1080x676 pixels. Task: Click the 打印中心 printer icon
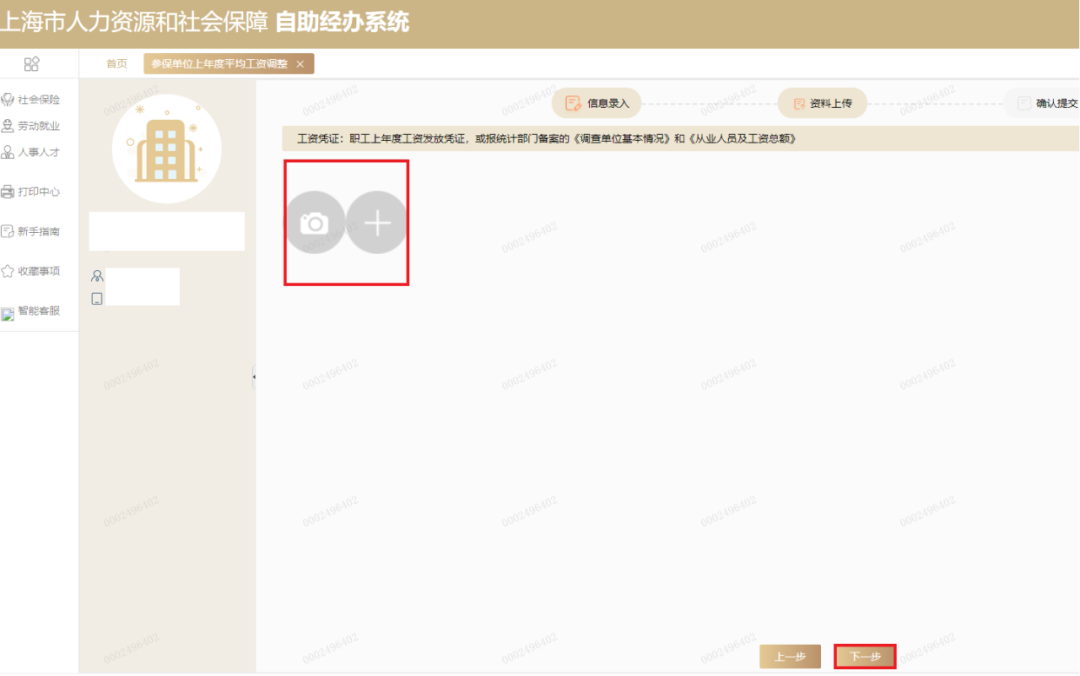coord(8,192)
